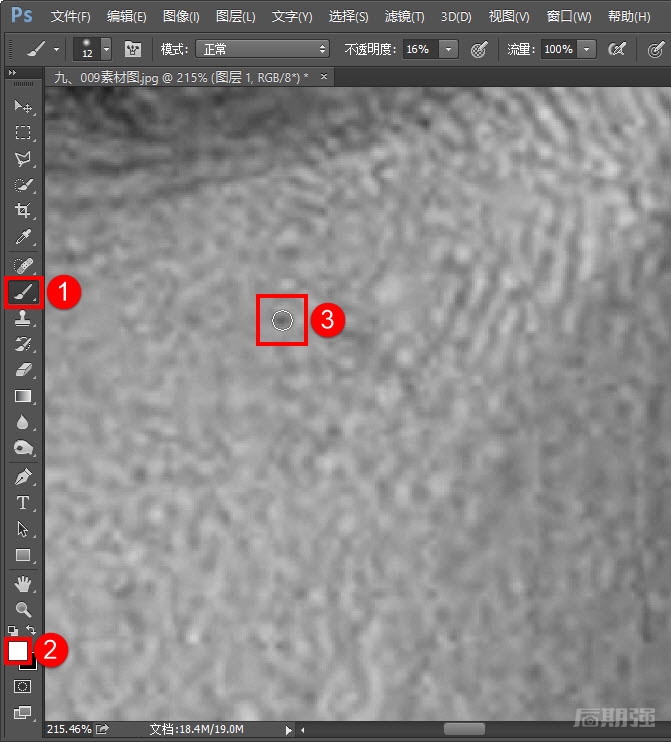Select the Crop tool
671x742 pixels.
(24, 211)
